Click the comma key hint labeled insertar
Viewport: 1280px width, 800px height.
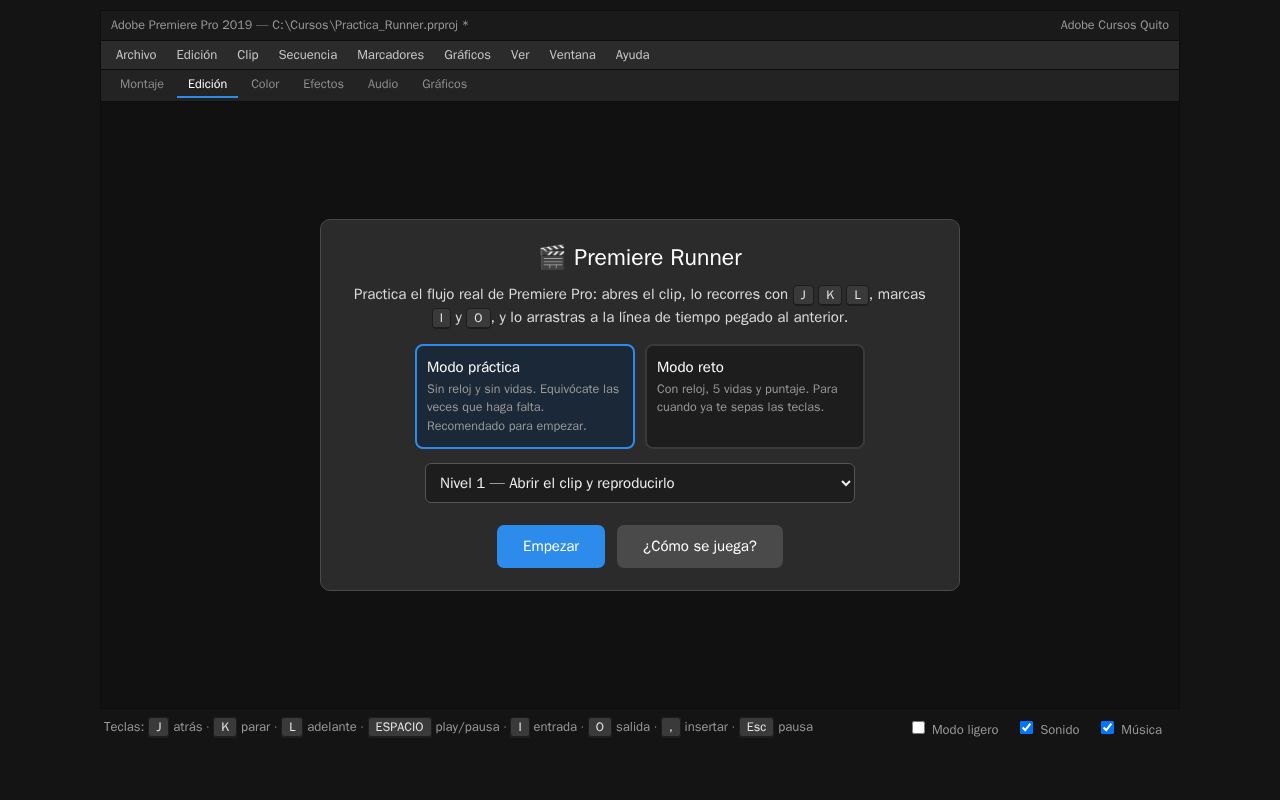[670, 727]
